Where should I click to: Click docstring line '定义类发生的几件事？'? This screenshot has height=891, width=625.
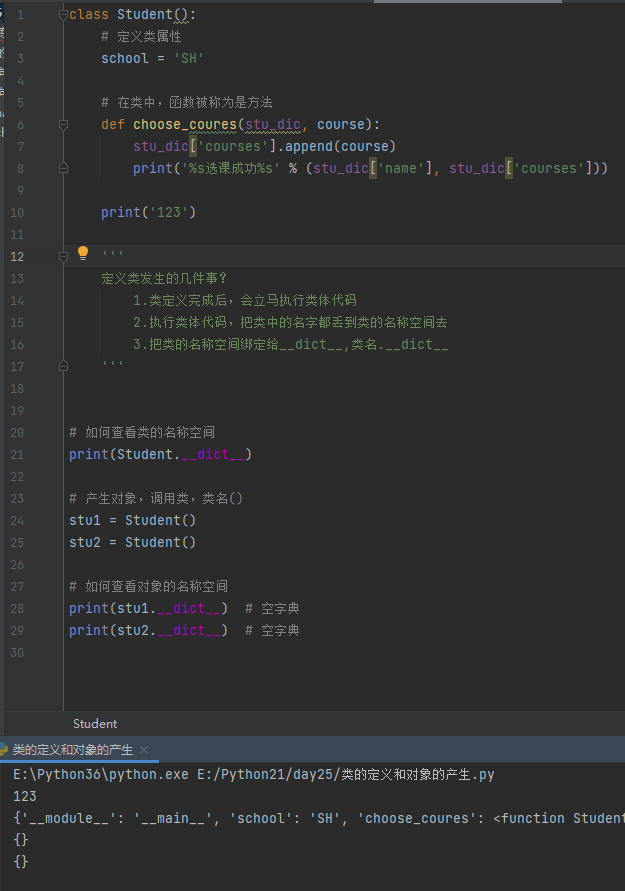[x=164, y=278]
